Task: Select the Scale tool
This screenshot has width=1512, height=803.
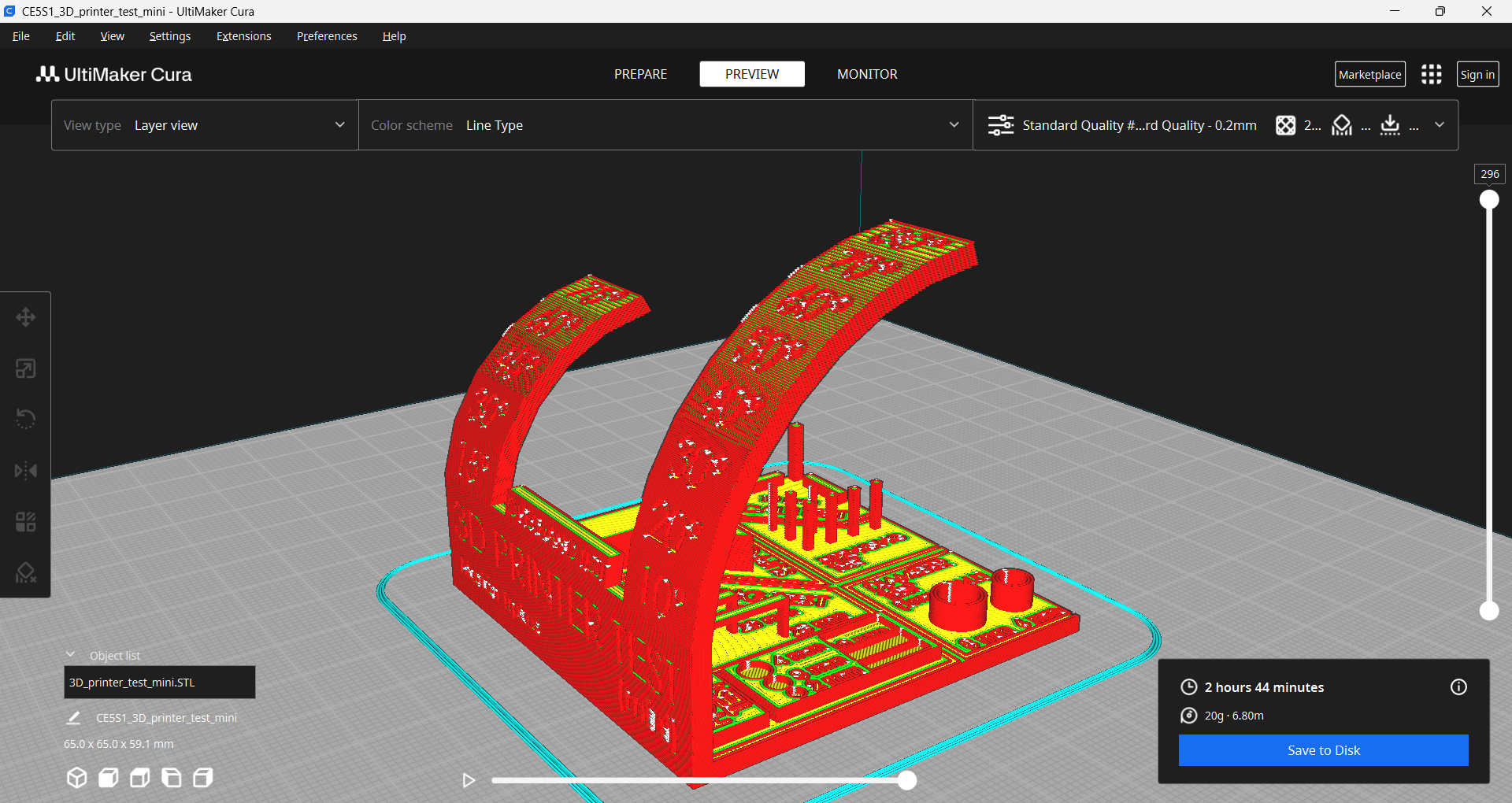Action: (26, 368)
